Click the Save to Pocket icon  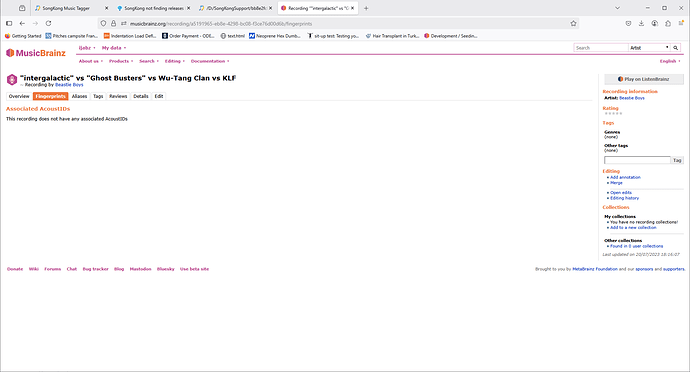628,23
